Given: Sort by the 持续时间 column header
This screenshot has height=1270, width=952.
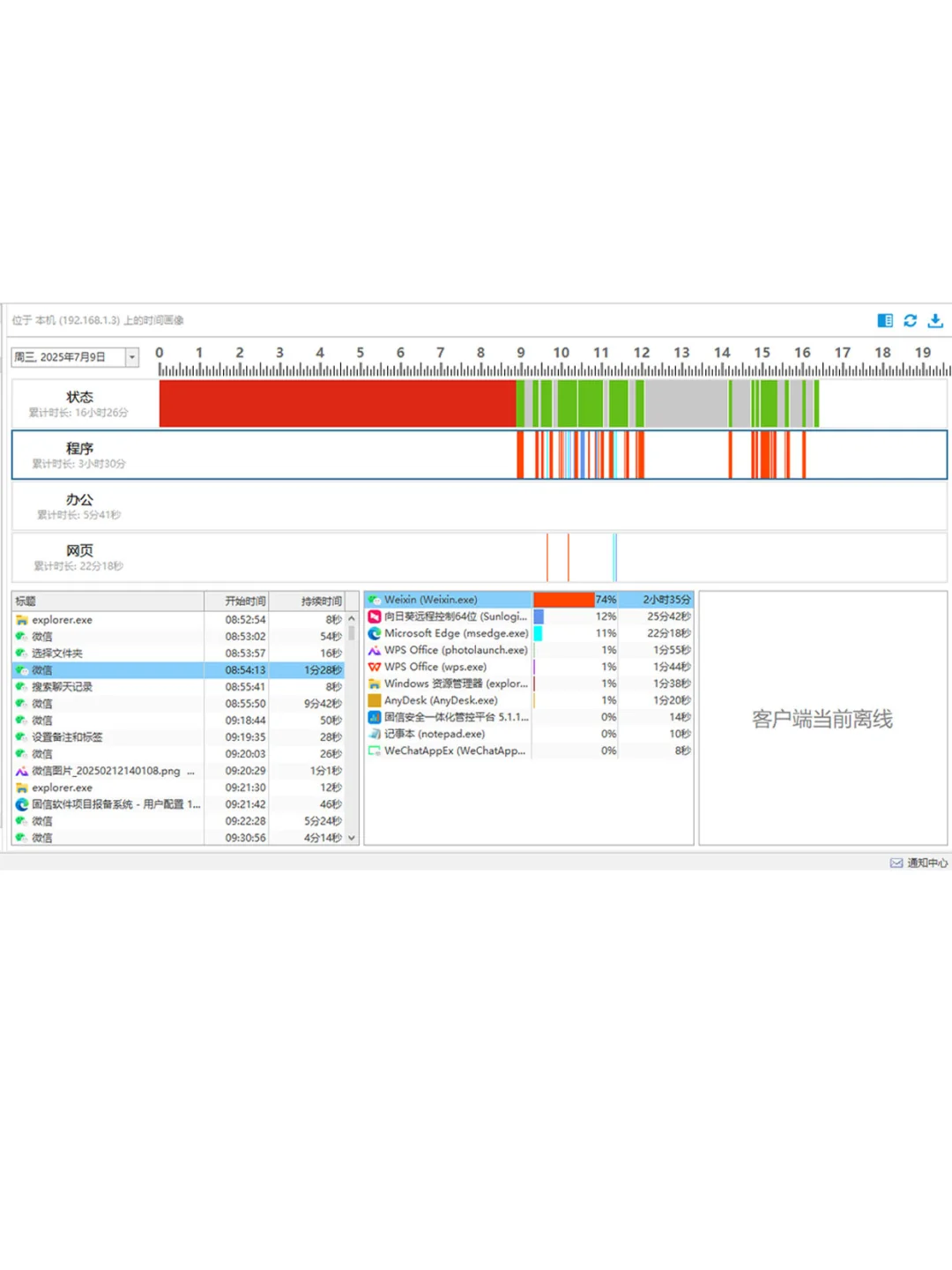Looking at the screenshot, I should pyautogui.click(x=307, y=601).
